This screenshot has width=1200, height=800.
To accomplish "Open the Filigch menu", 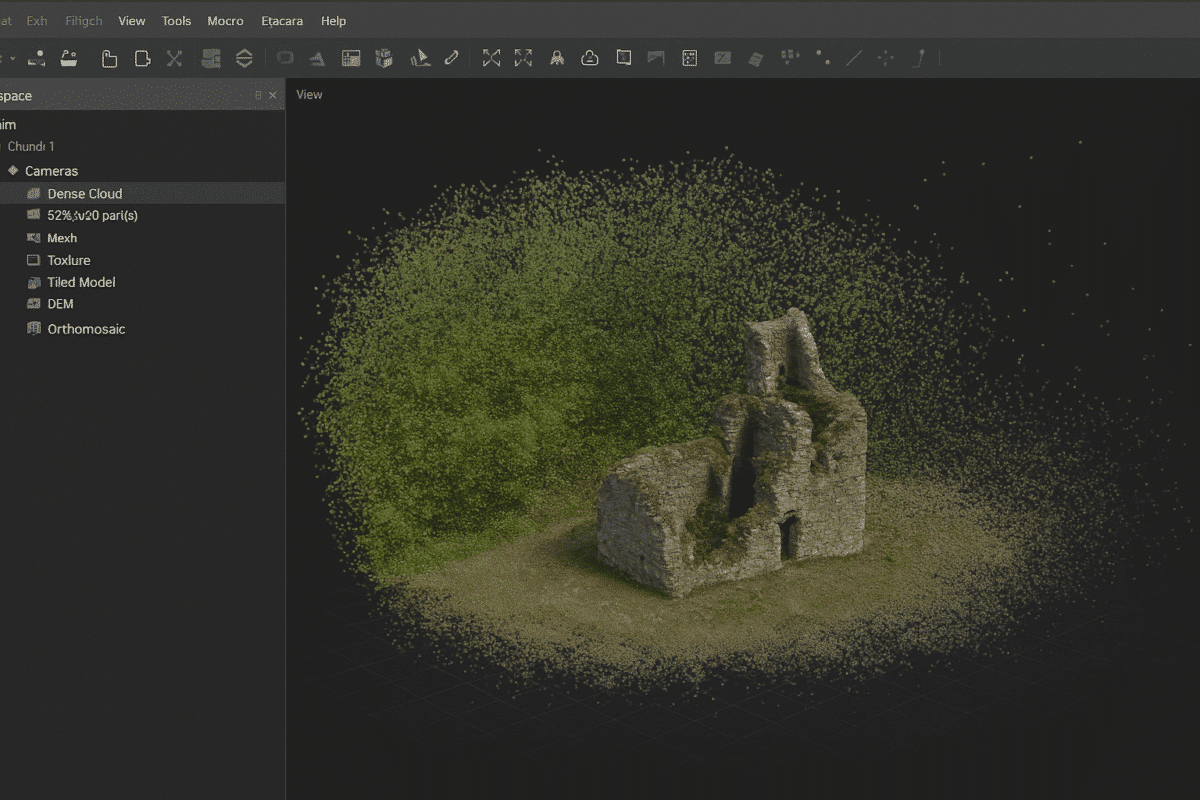I will pos(83,21).
